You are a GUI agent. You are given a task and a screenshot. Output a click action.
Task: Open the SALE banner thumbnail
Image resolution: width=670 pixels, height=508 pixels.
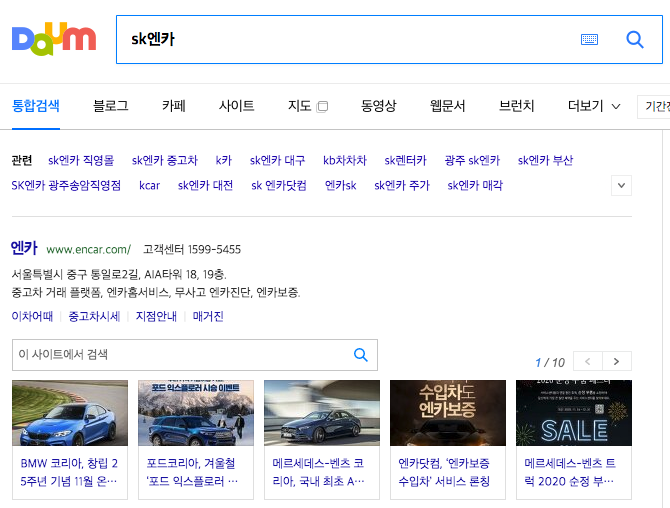(x=574, y=413)
